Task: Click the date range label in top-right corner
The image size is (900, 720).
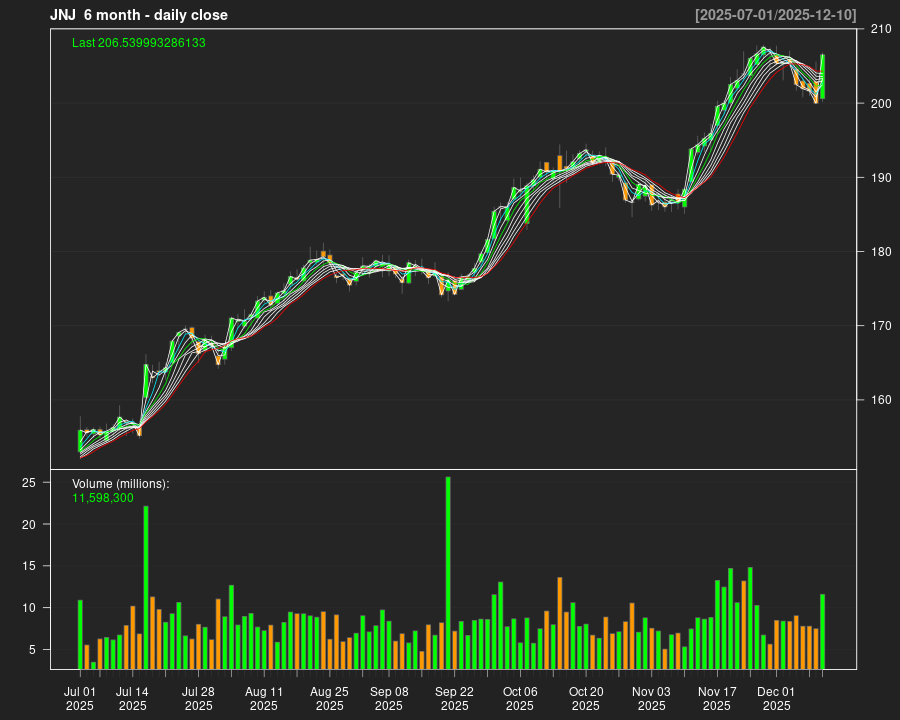Action: coord(776,15)
